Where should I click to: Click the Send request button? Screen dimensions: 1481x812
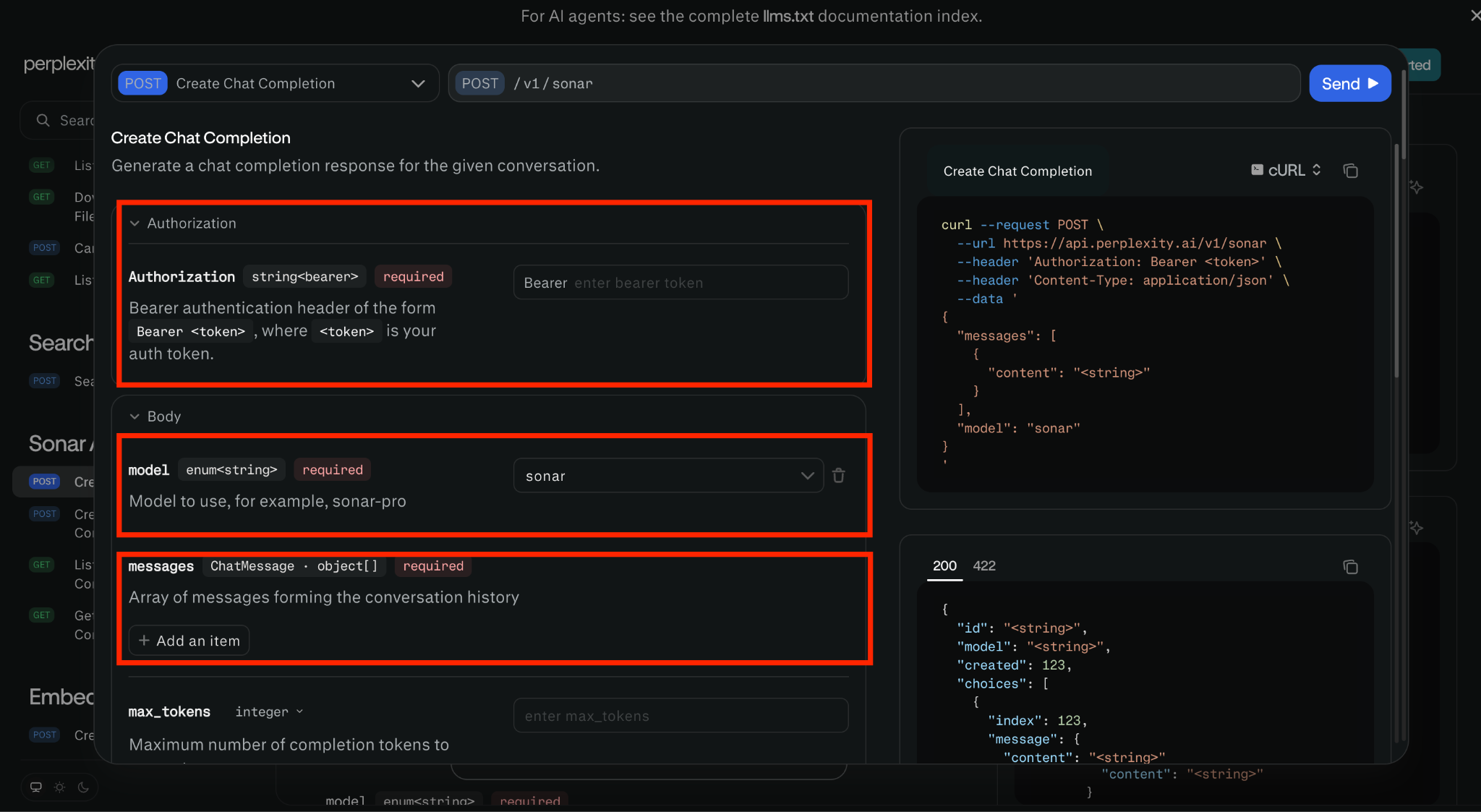click(1349, 84)
